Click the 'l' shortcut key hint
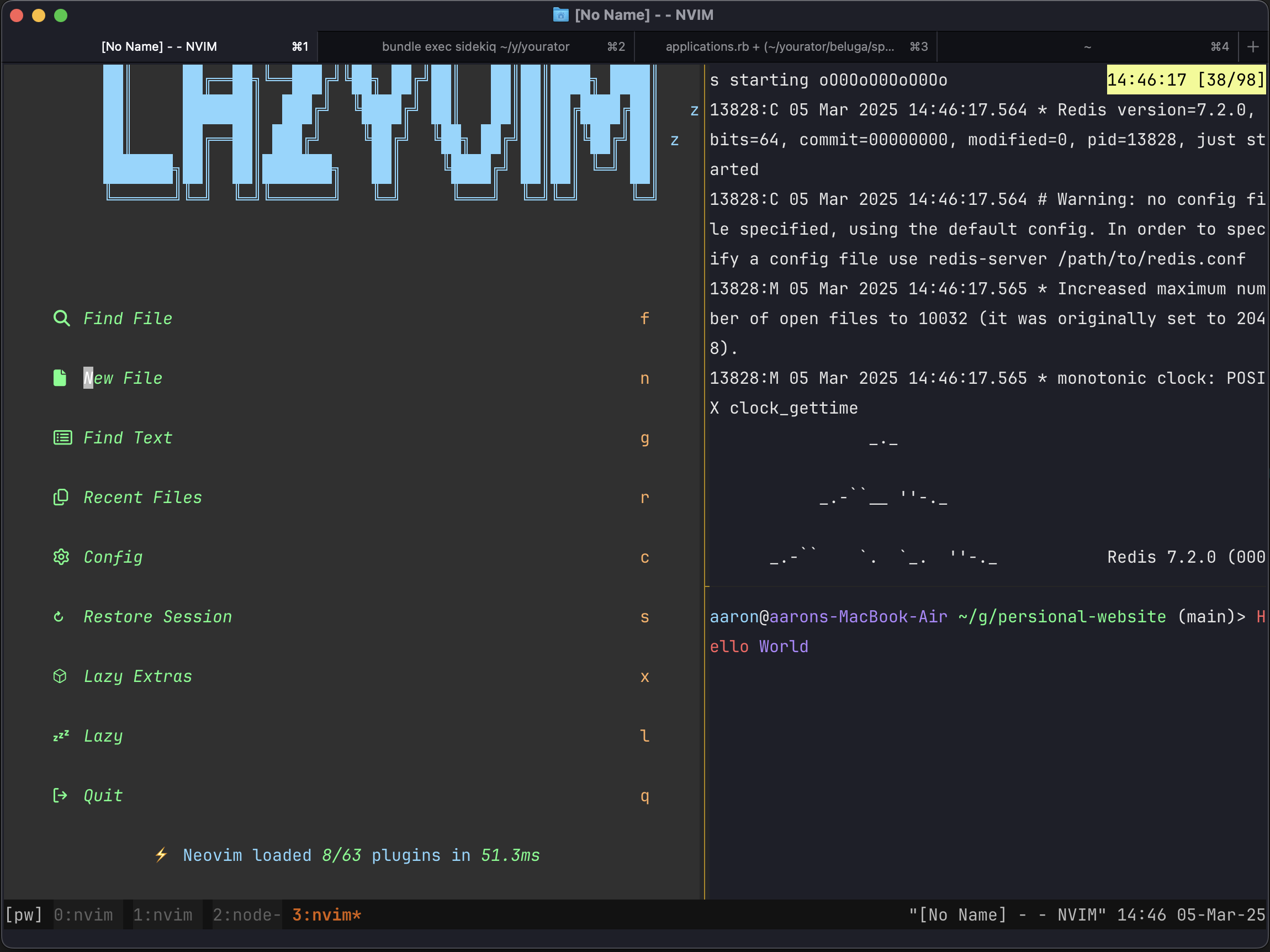Viewport: 1270px width, 952px height. tap(645, 736)
